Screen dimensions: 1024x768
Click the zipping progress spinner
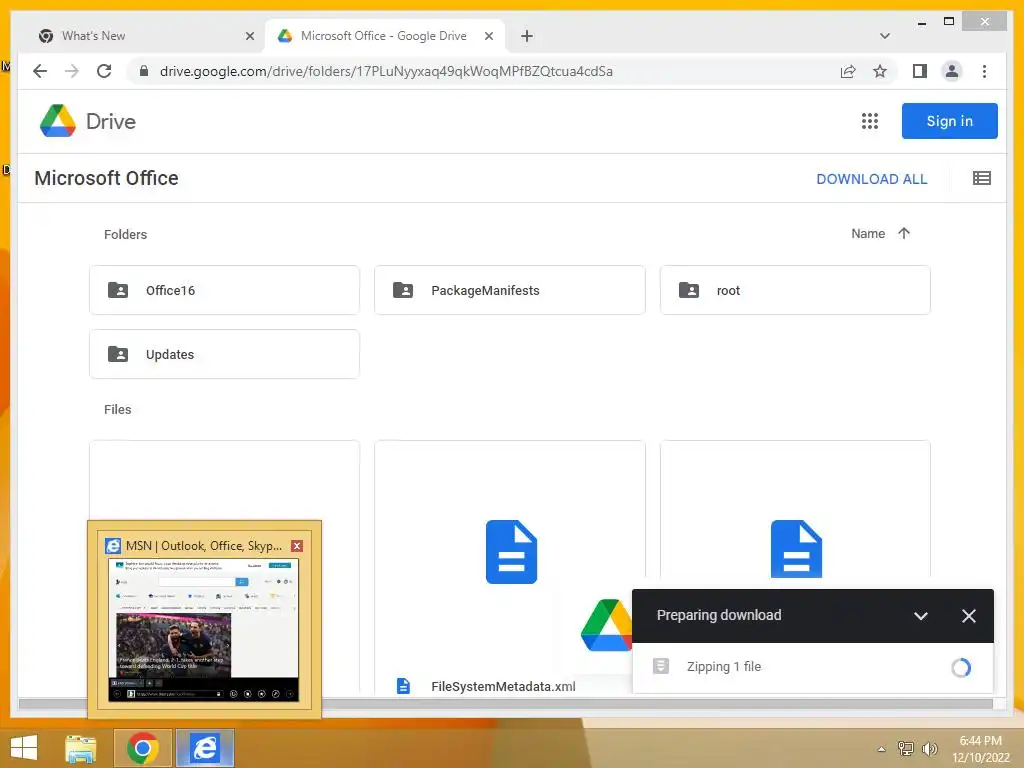[961, 667]
